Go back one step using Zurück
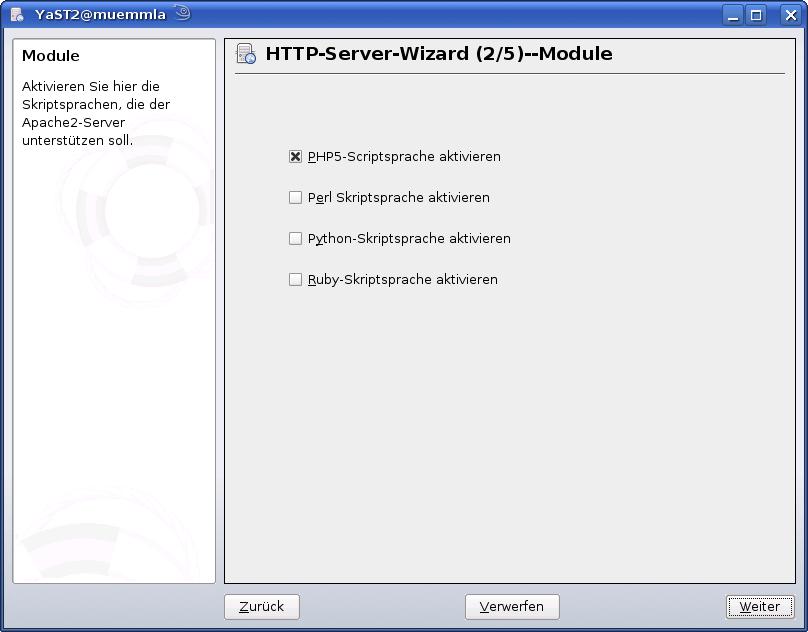Viewport: 808px width, 632px height. [x=261, y=606]
